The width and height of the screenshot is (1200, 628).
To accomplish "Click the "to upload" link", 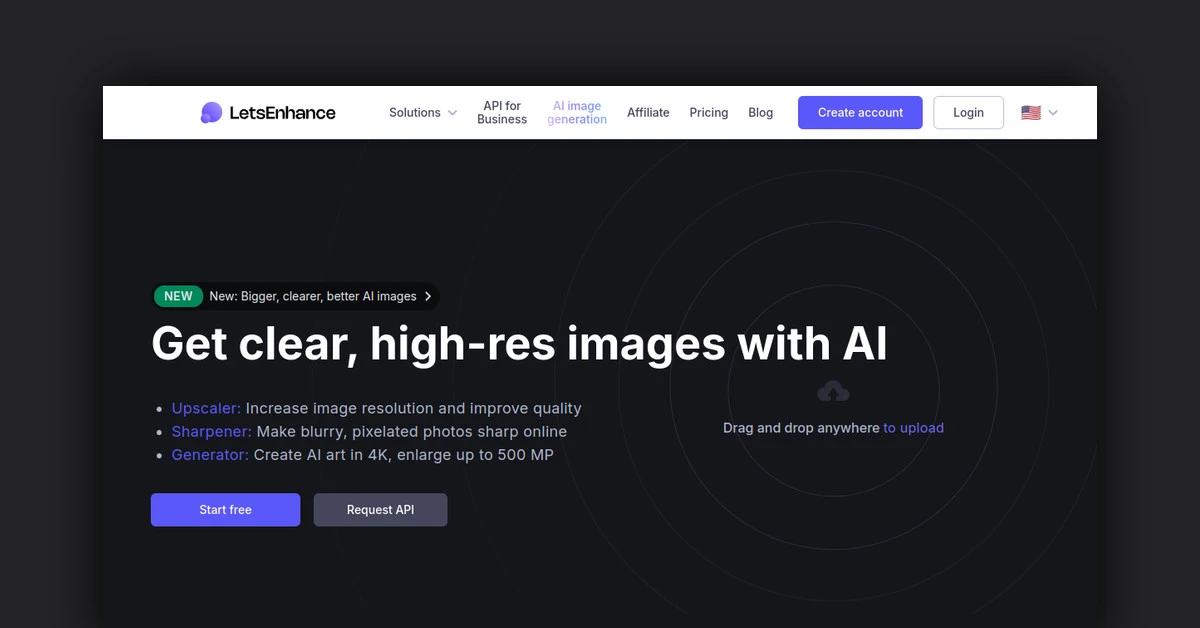I will (x=913, y=428).
